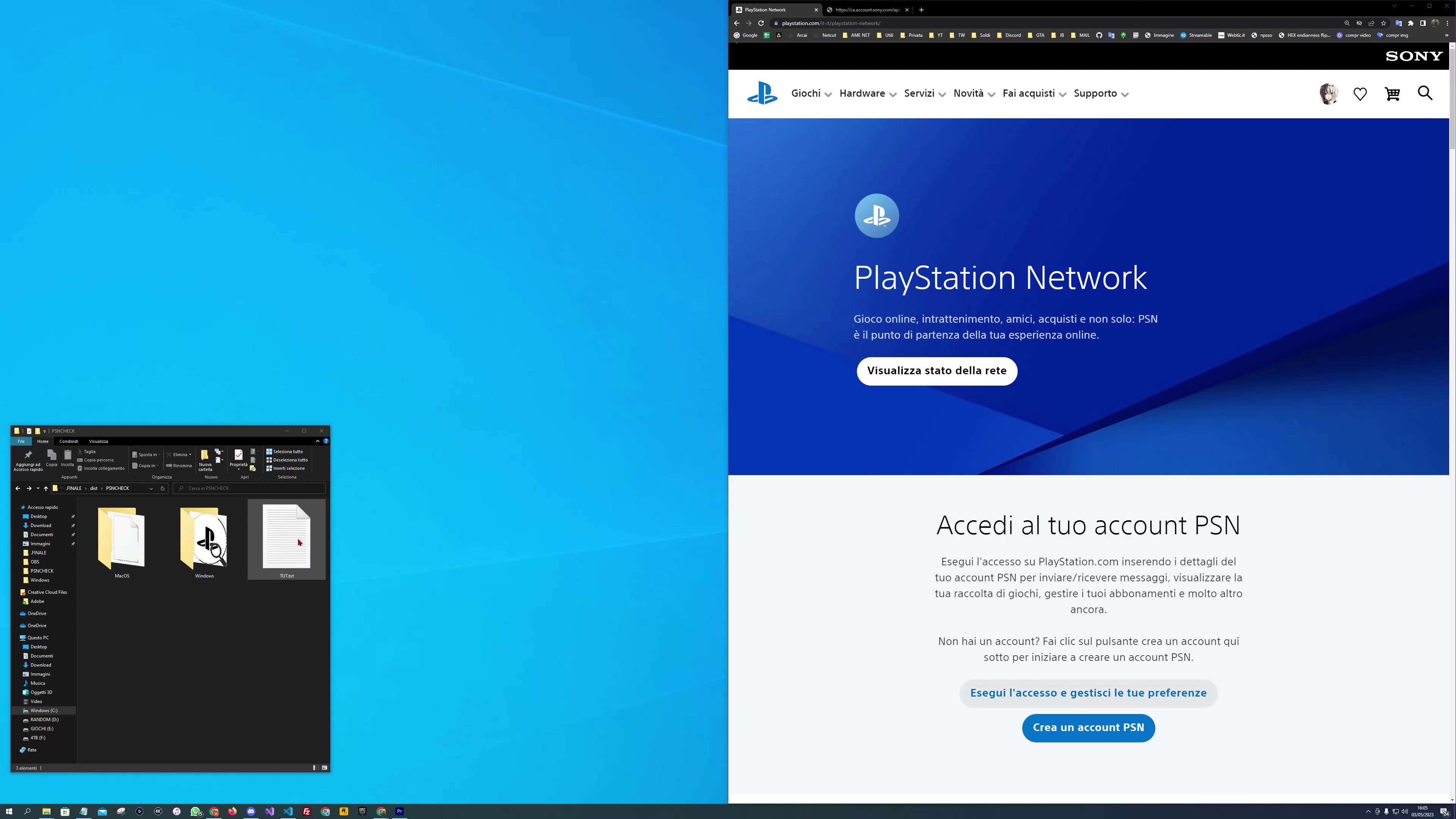Click Taglia scissors in ribbon
This screenshot has height=819, width=1456.
click(86, 452)
